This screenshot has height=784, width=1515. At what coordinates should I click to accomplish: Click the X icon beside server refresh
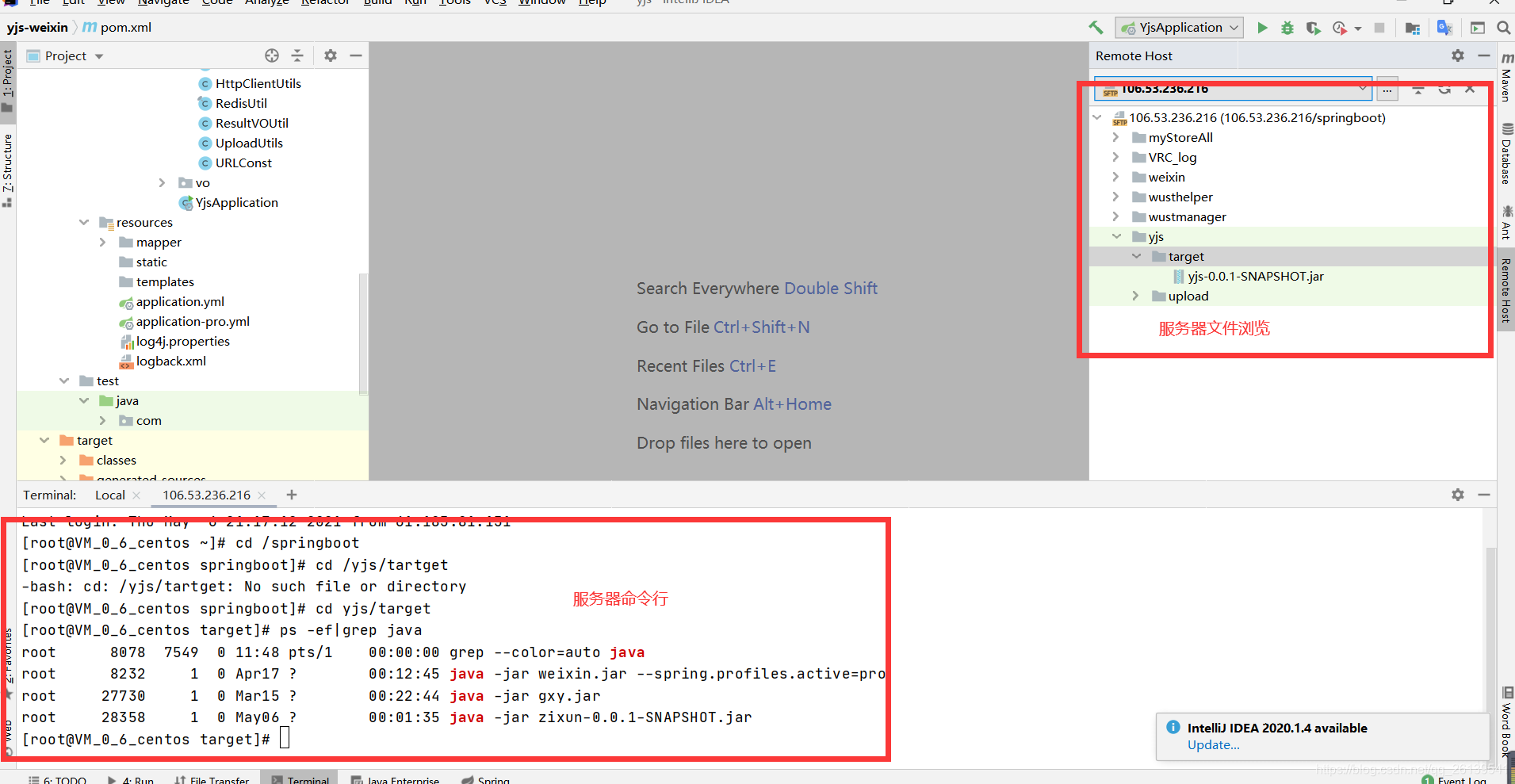[x=1470, y=90]
